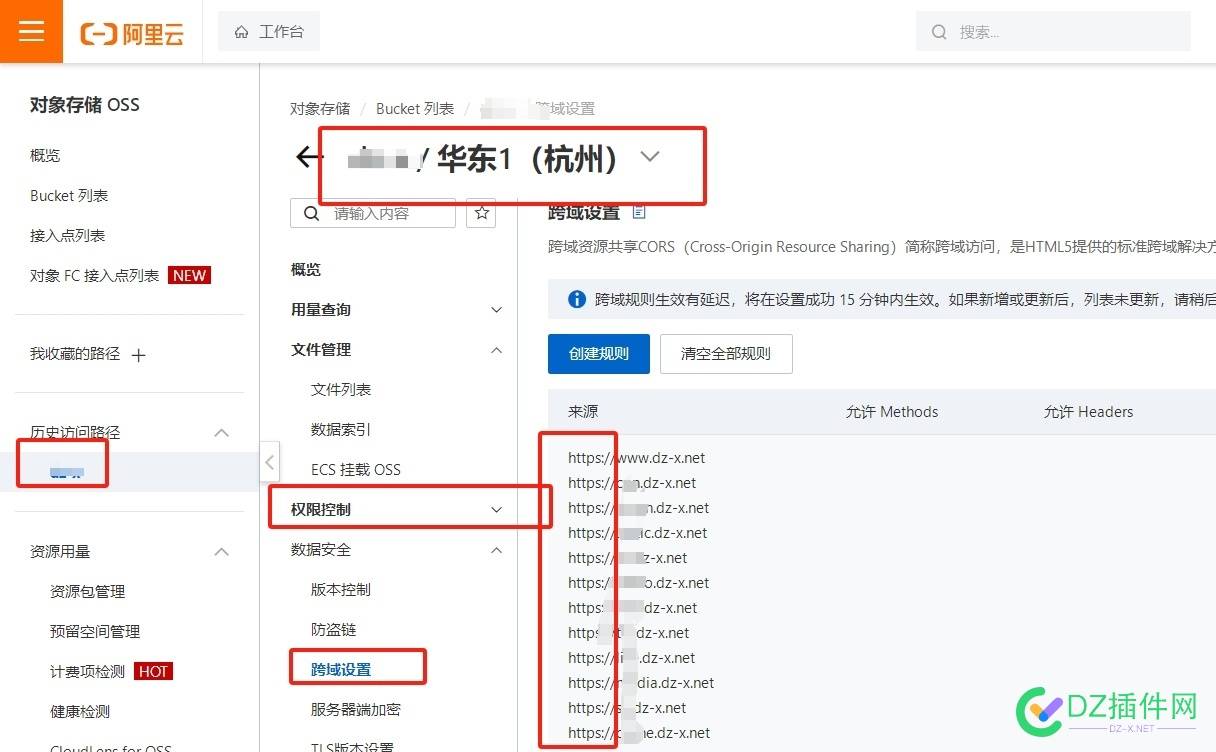This screenshot has height=752, width=1216.
Task: Click the 来源 column header
Action: click(x=583, y=411)
